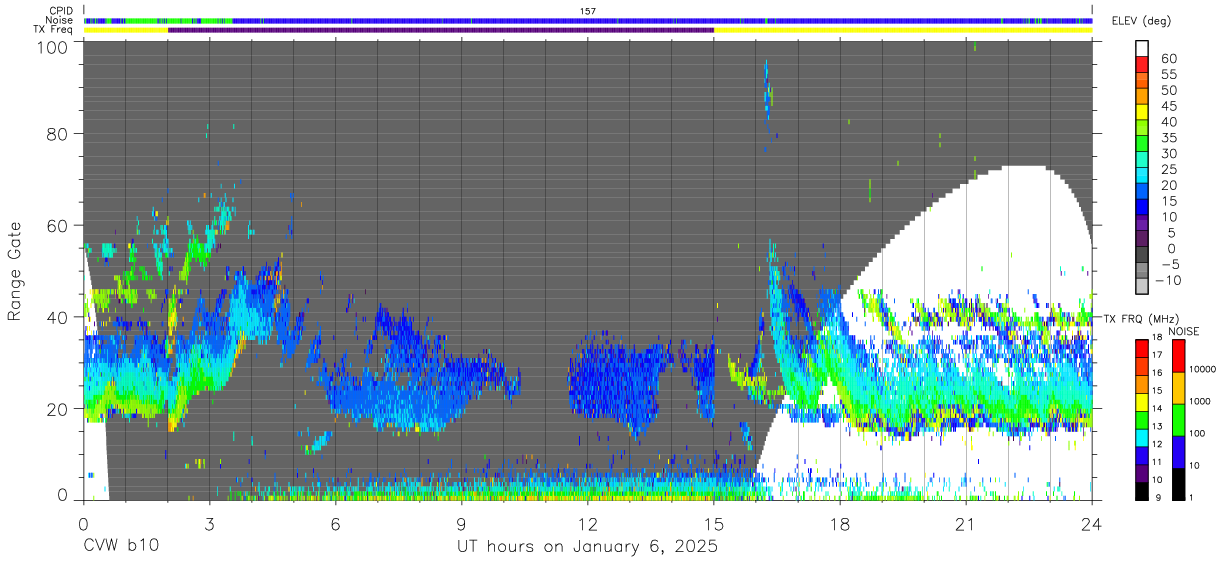Click the 'UT hours on January 6, 2025' axis title
The width and height of the screenshot is (1228, 567).
(x=587, y=547)
